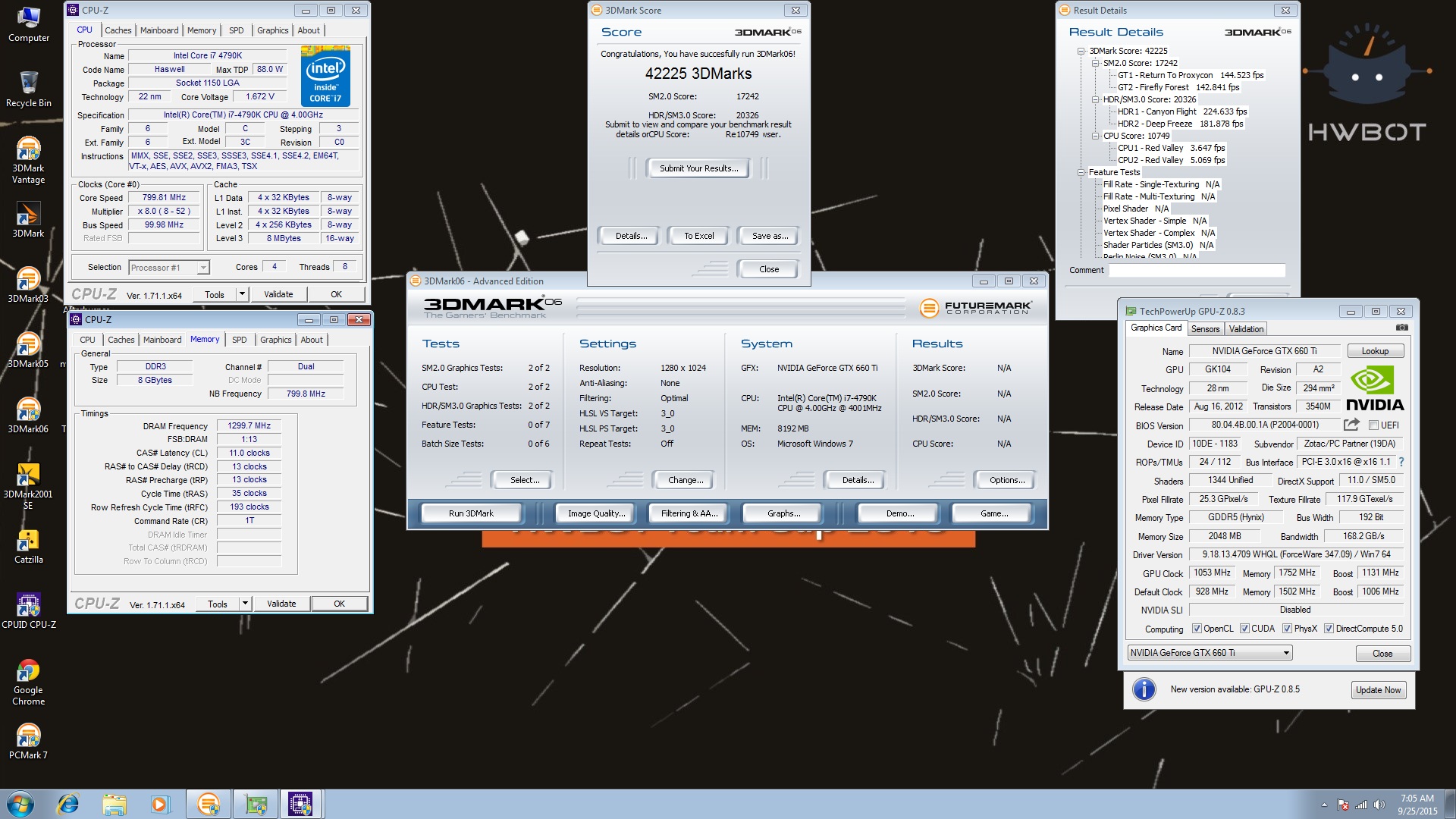Open the 3DMark Vantage desktop shortcut
The width and height of the screenshot is (1456, 819).
28,160
